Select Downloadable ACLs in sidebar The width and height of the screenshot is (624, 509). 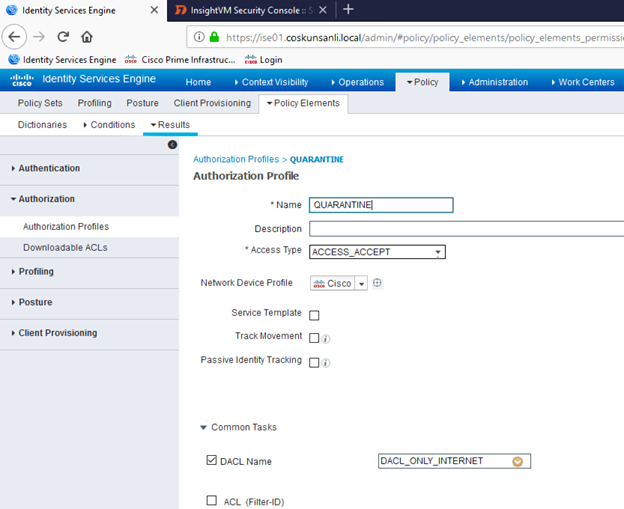coord(65,248)
